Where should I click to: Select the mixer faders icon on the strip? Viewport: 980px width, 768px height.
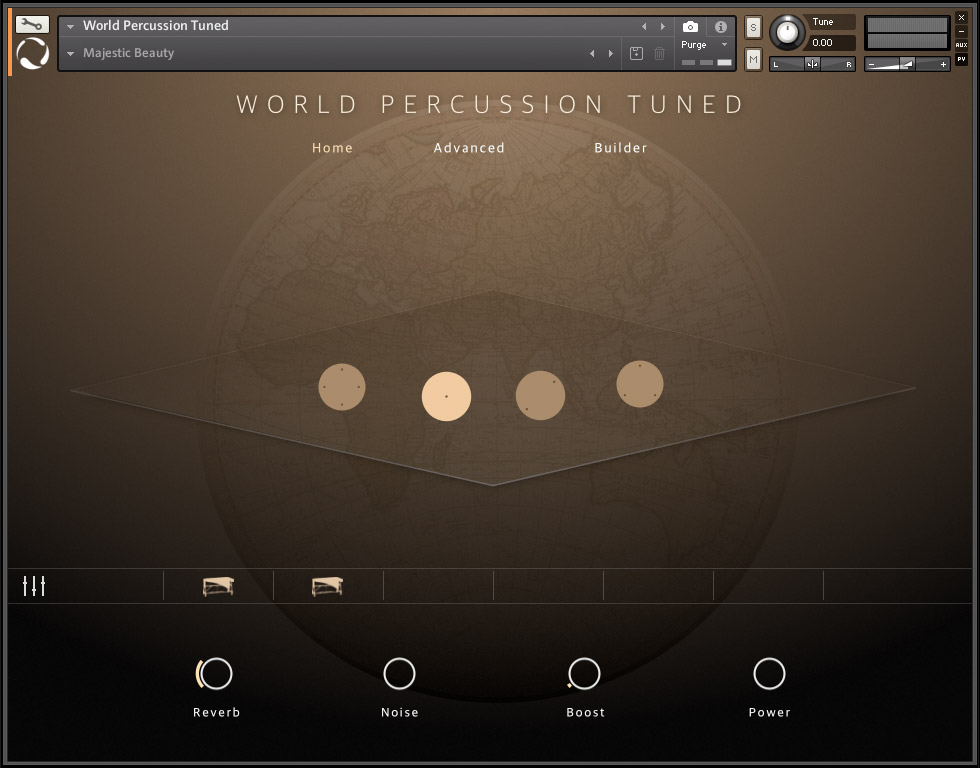[x=35, y=585]
